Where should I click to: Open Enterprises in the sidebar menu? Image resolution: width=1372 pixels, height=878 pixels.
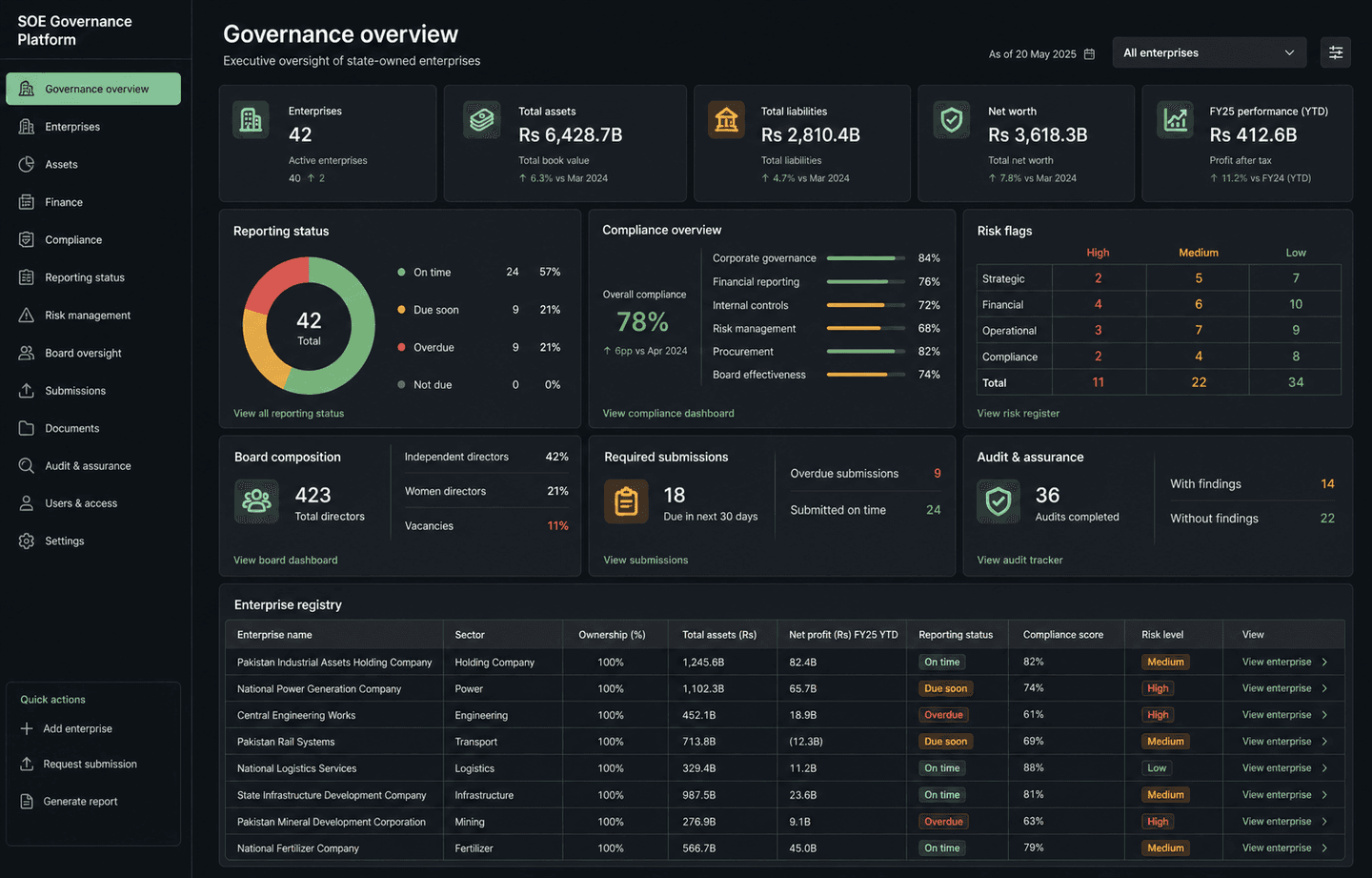(93, 127)
